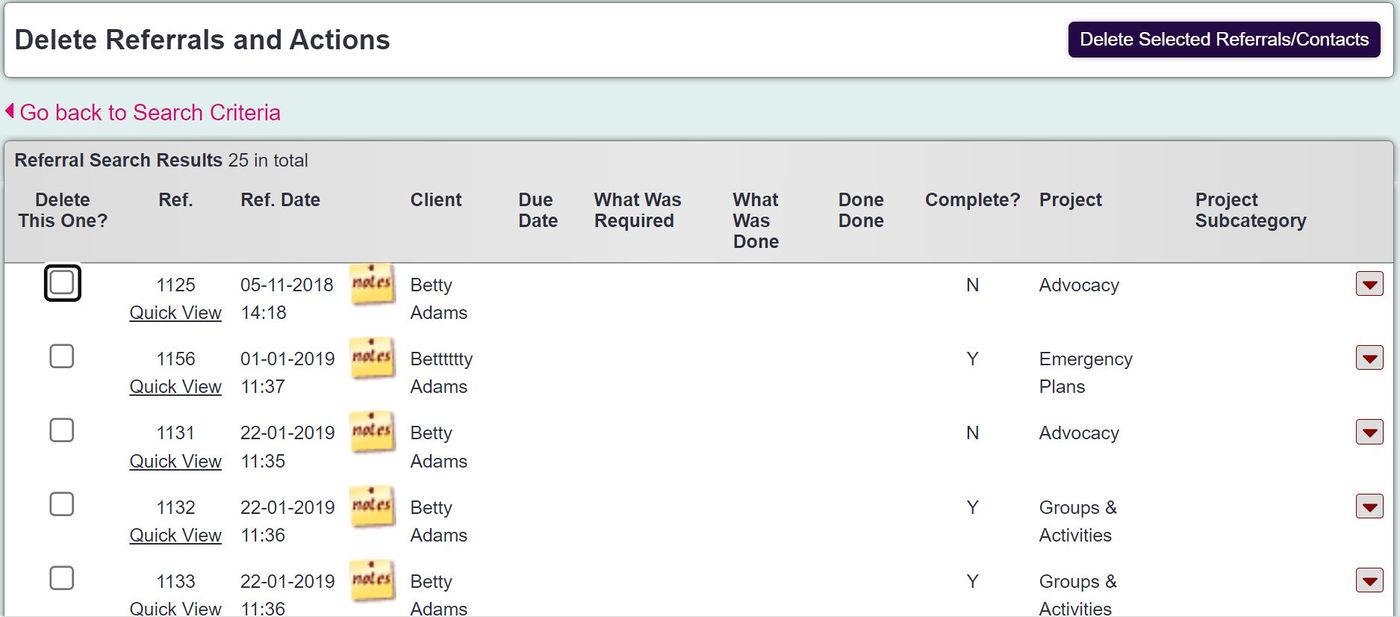Open the notes icon for referral 1125

click(371, 283)
